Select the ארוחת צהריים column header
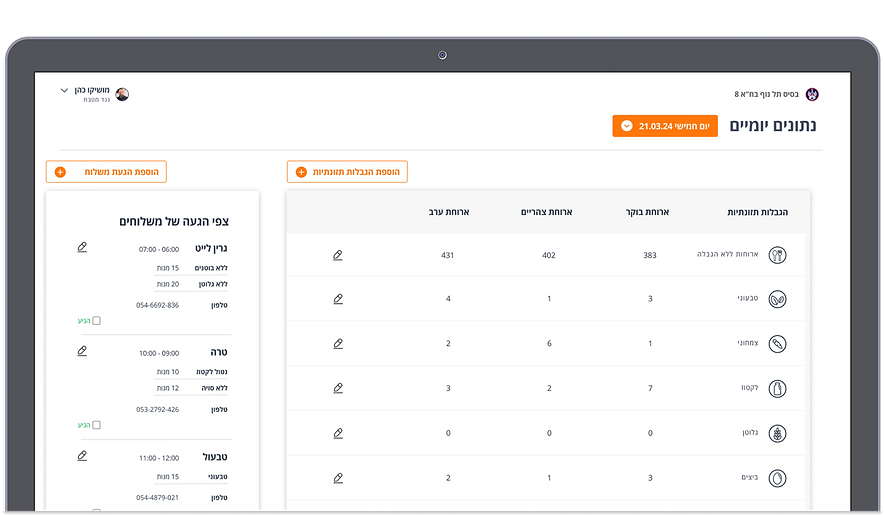 [546, 212]
